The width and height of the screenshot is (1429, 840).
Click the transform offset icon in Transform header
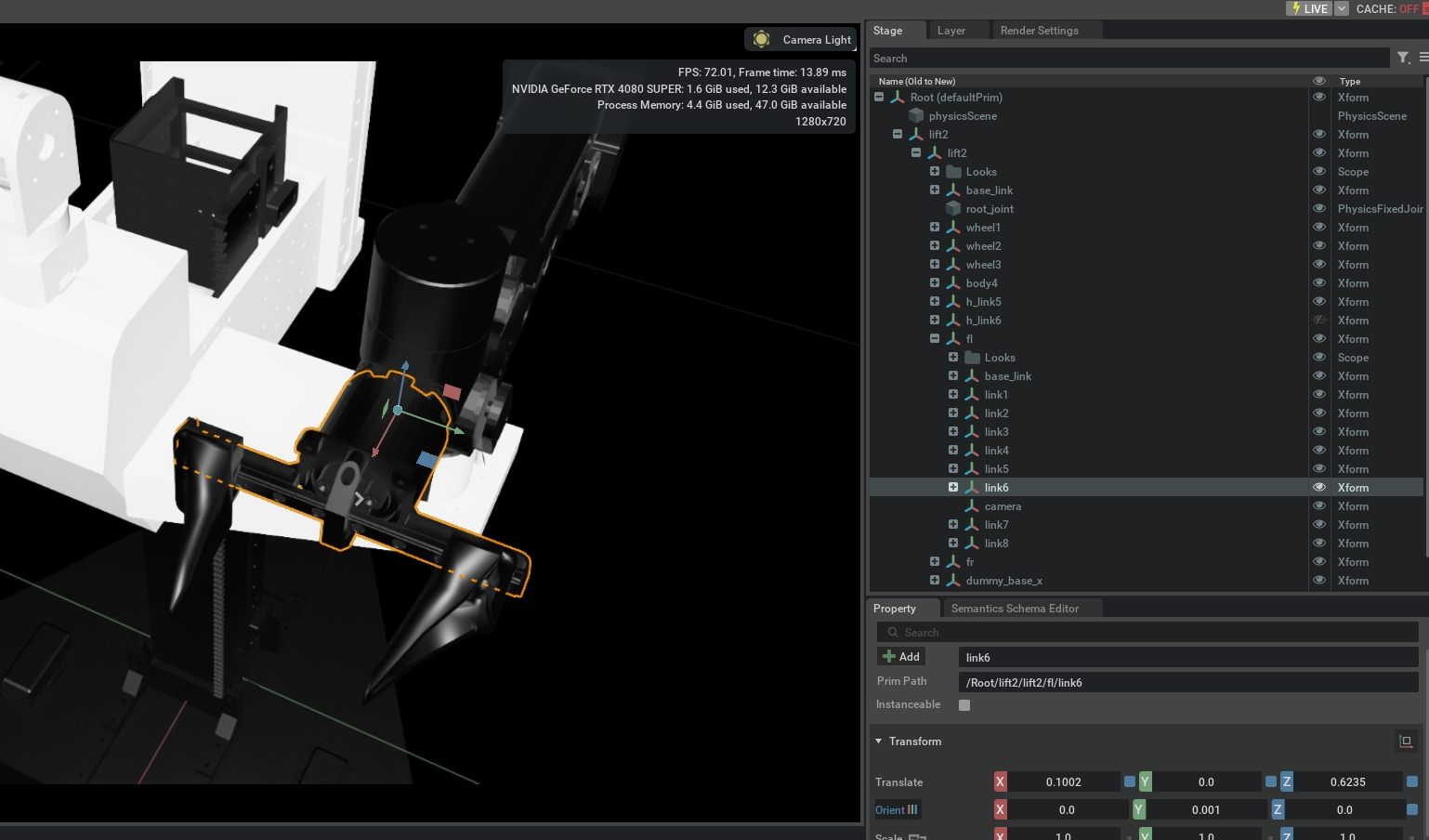tap(1405, 742)
